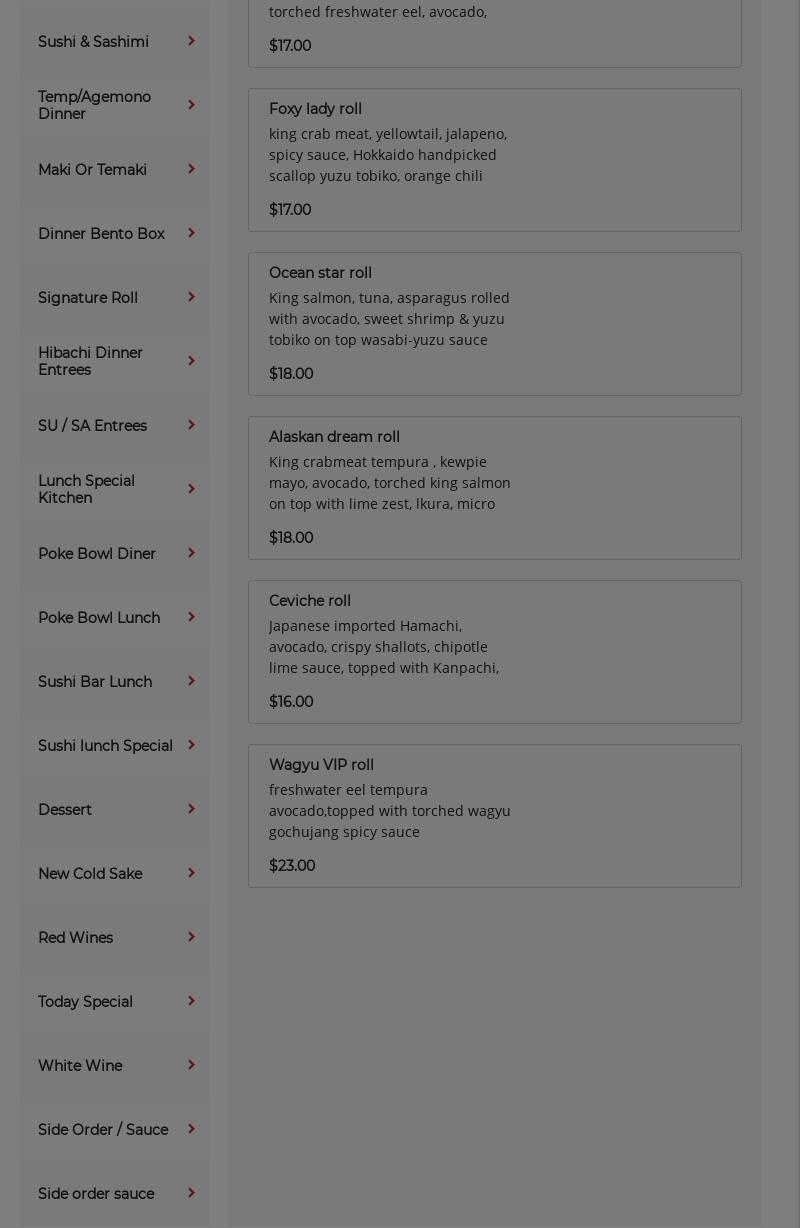Select the Foxy lady roll item
800x1228 pixels.
(x=494, y=160)
